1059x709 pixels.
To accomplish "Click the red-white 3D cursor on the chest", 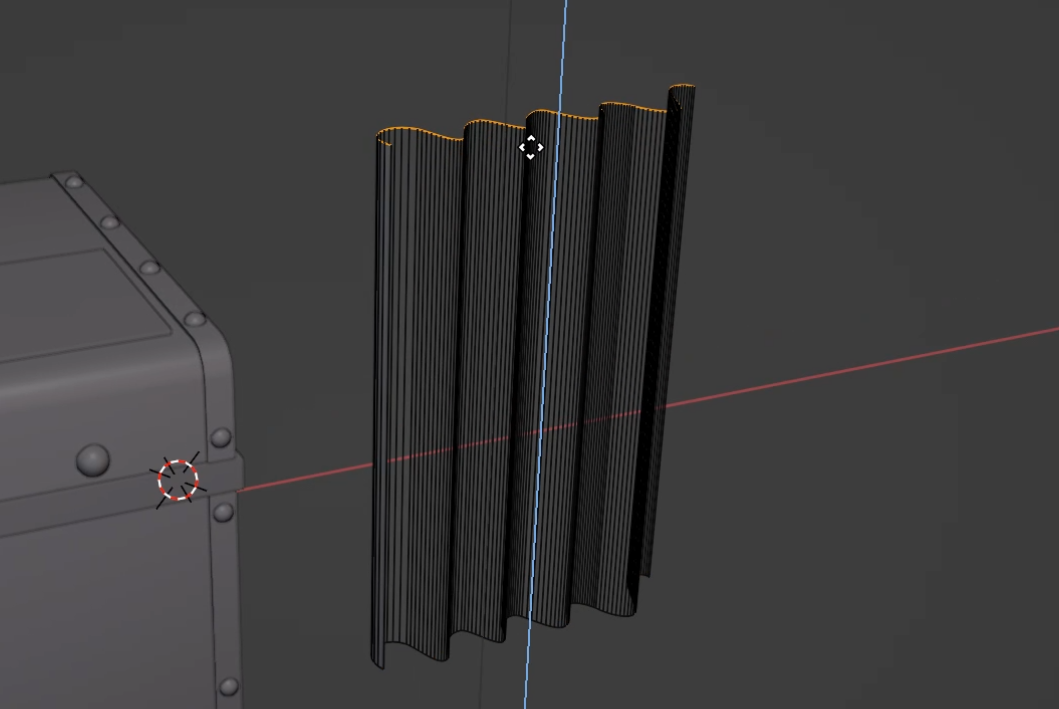I will pyautogui.click(x=178, y=480).
